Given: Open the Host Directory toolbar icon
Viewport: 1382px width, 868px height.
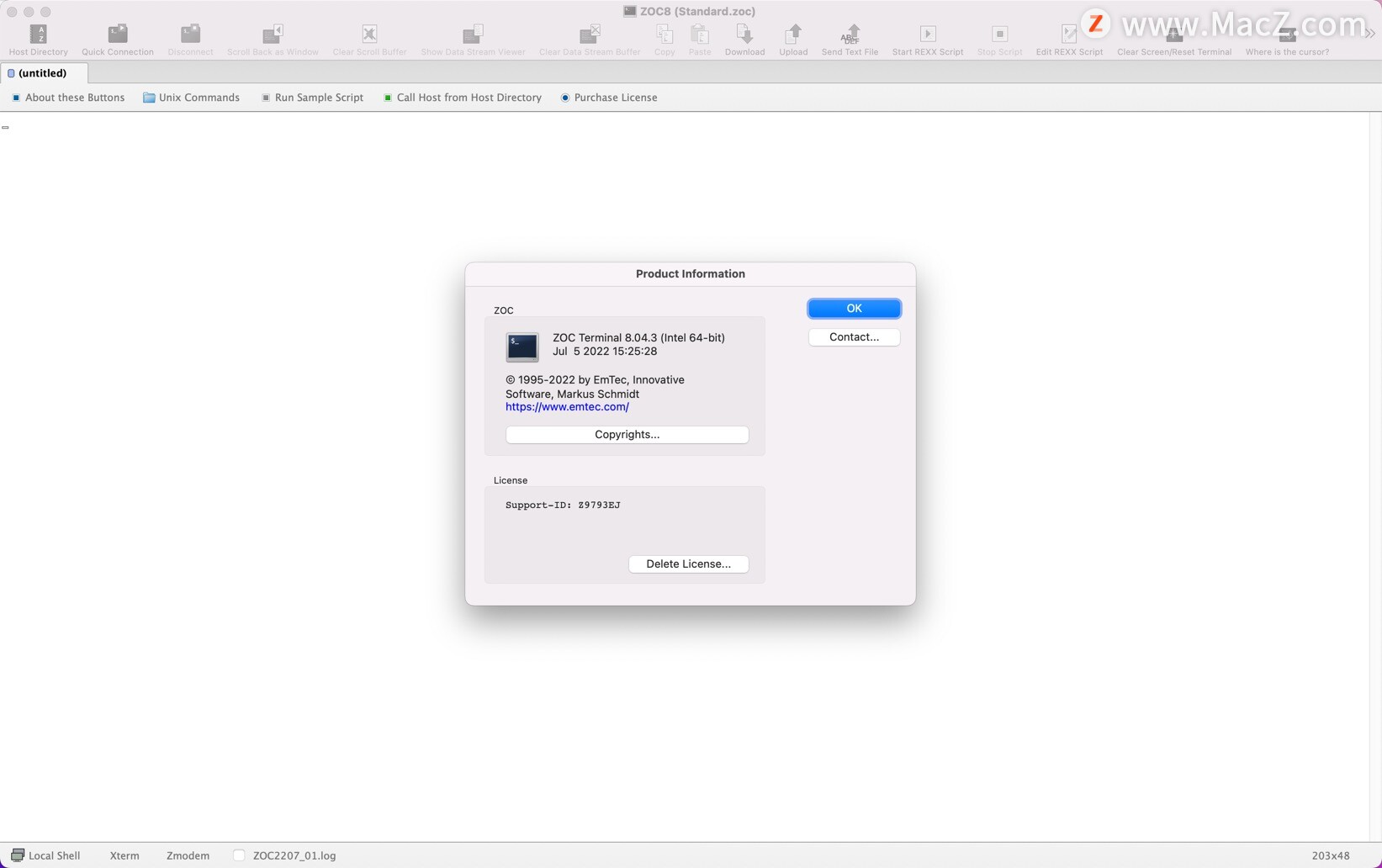Looking at the screenshot, I should [39, 34].
